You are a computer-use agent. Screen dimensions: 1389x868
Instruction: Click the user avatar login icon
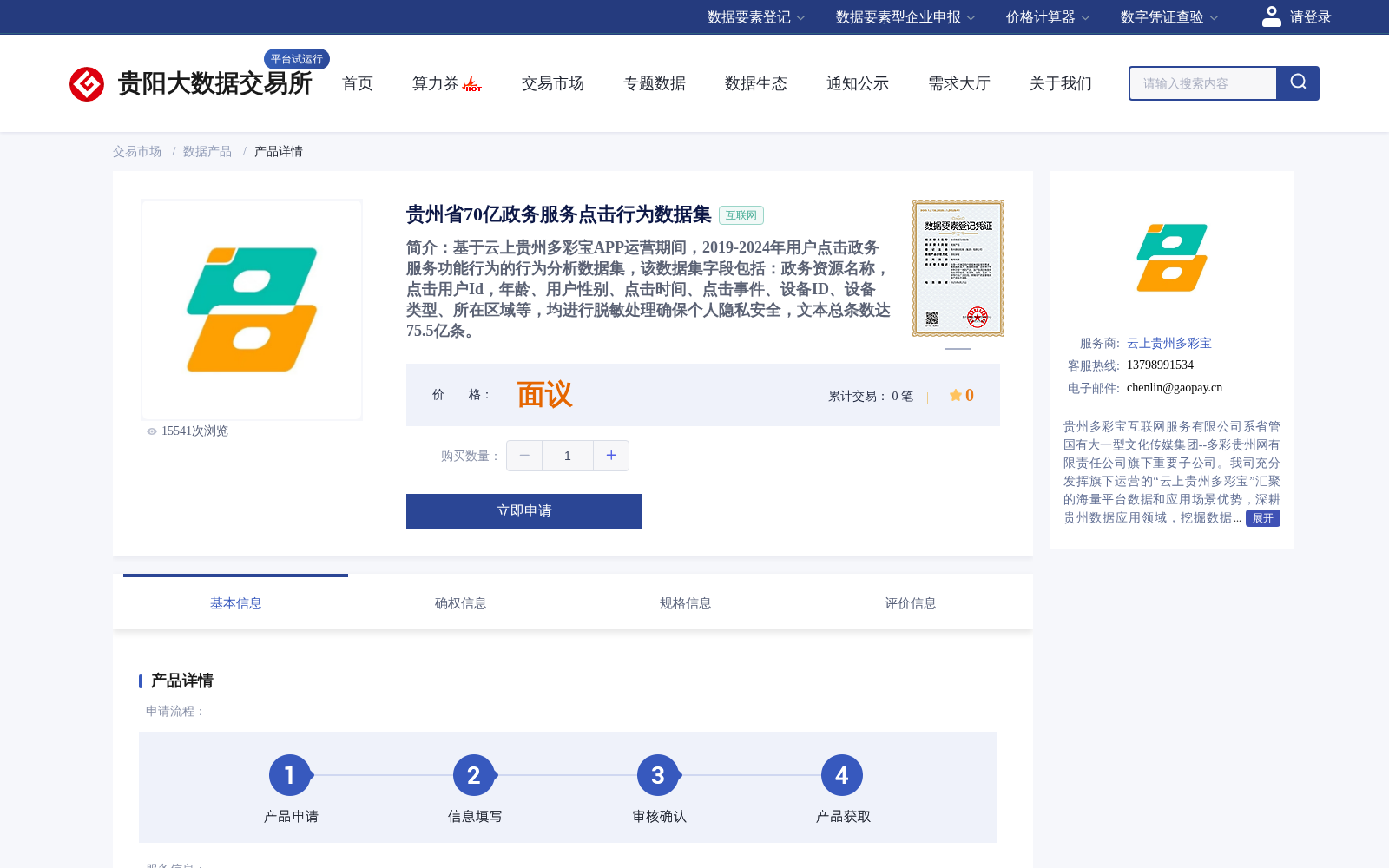1271,16
